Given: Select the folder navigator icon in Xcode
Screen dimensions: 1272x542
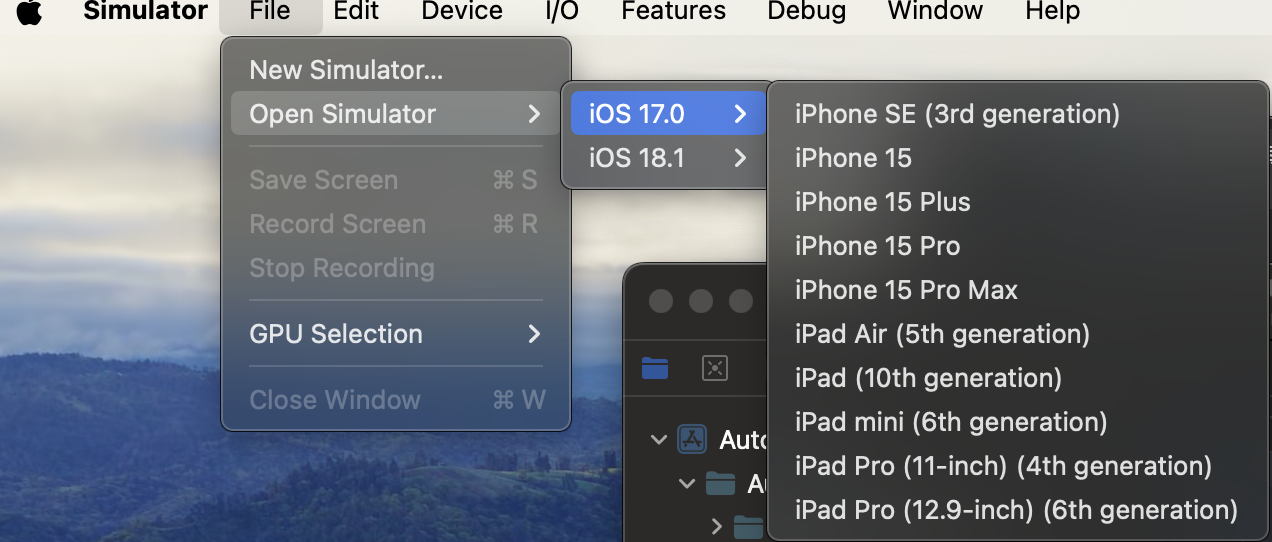Looking at the screenshot, I should tap(655, 368).
